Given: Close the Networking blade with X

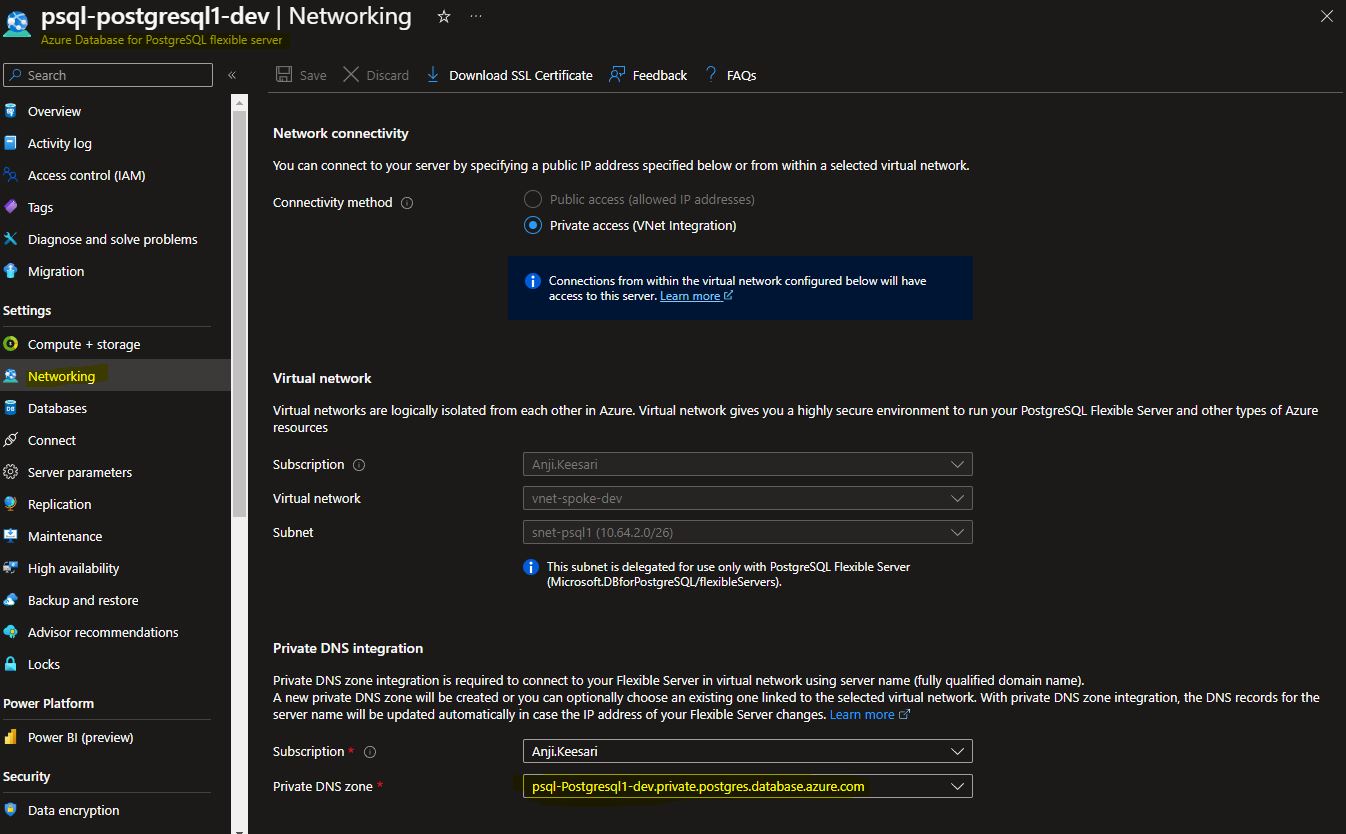Looking at the screenshot, I should (x=1326, y=16).
